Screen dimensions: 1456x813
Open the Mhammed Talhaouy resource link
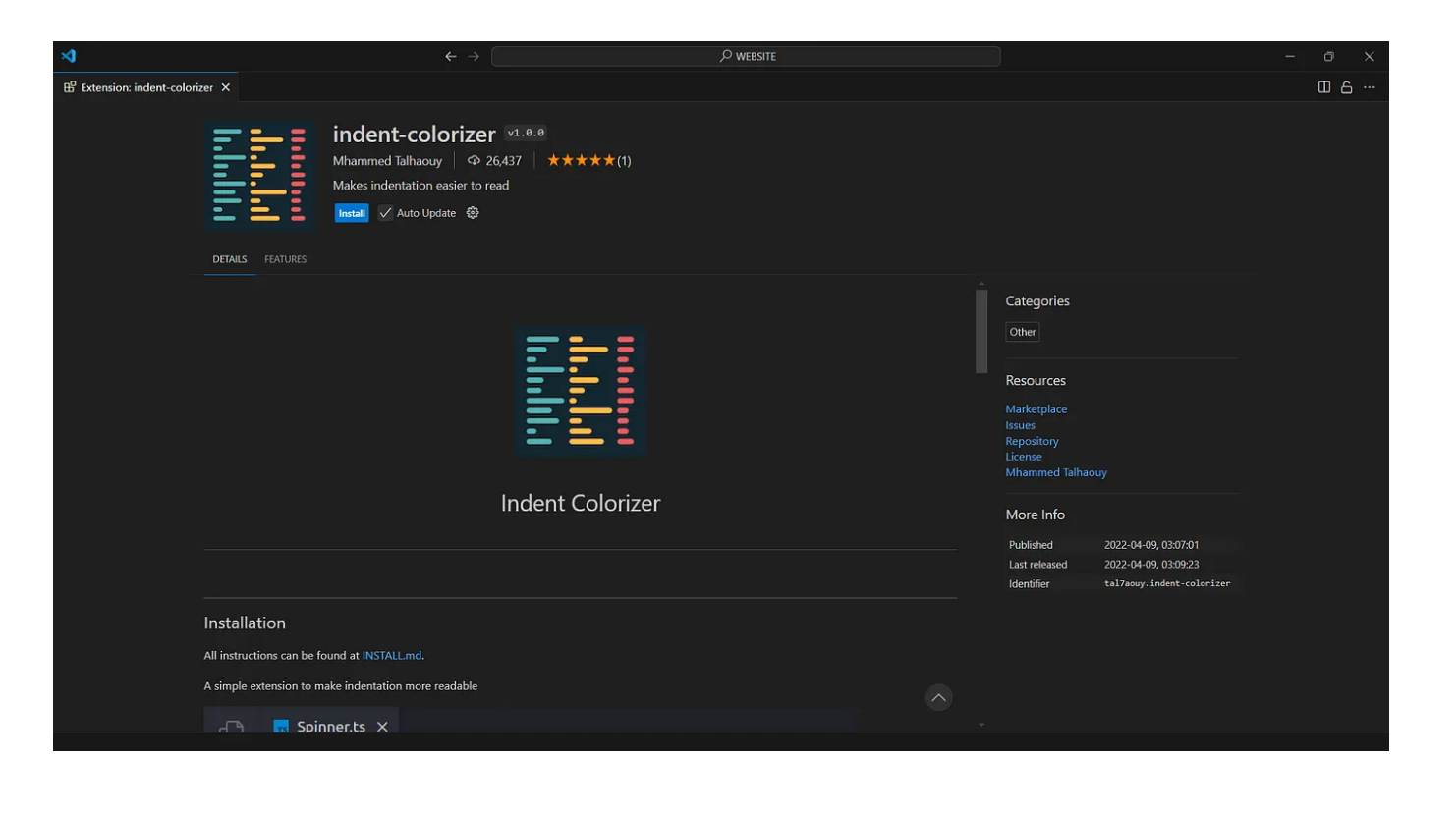coord(1056,472)
